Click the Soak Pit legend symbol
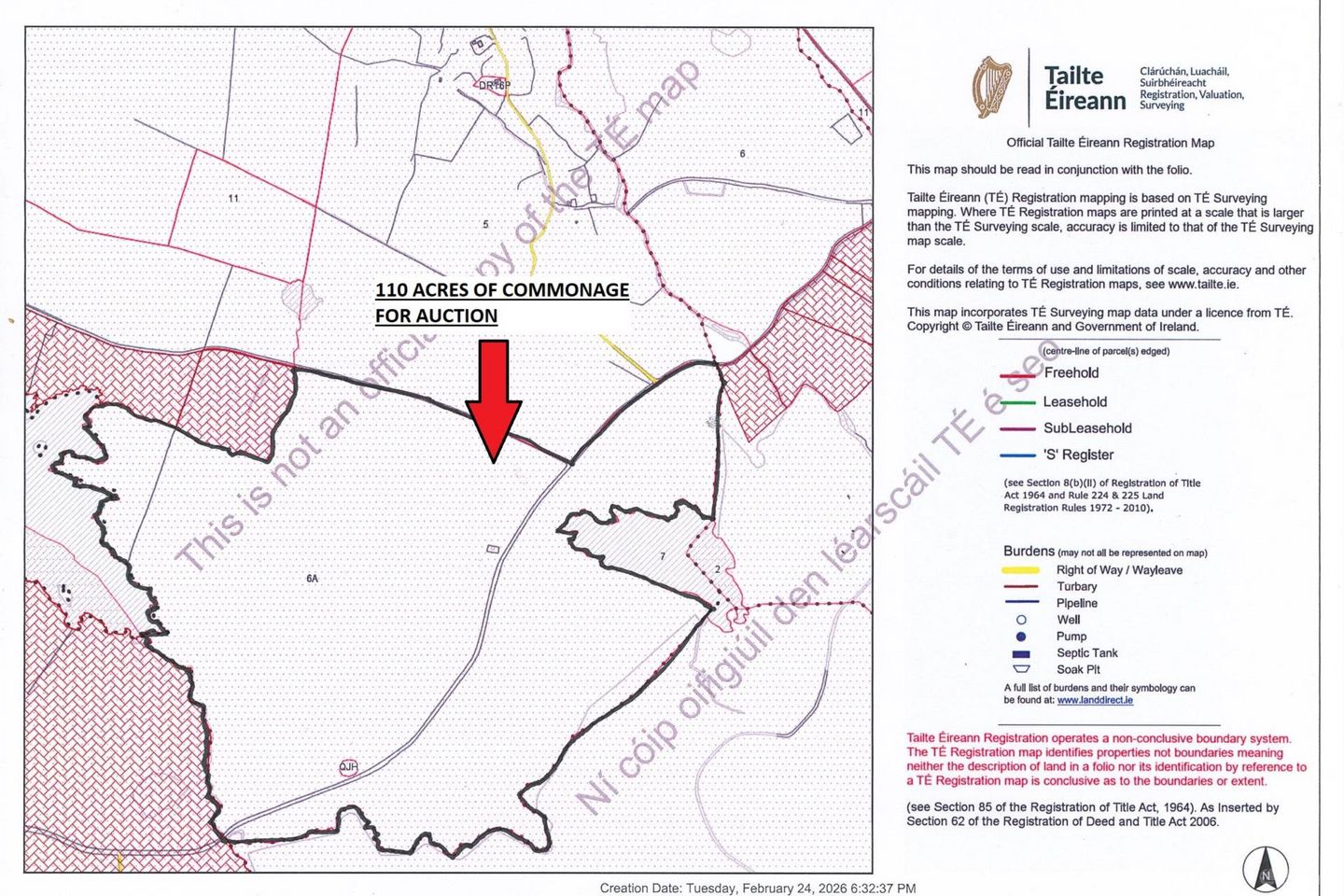Viewport: 1344px width, 896px height. (x=1023, y=669)
